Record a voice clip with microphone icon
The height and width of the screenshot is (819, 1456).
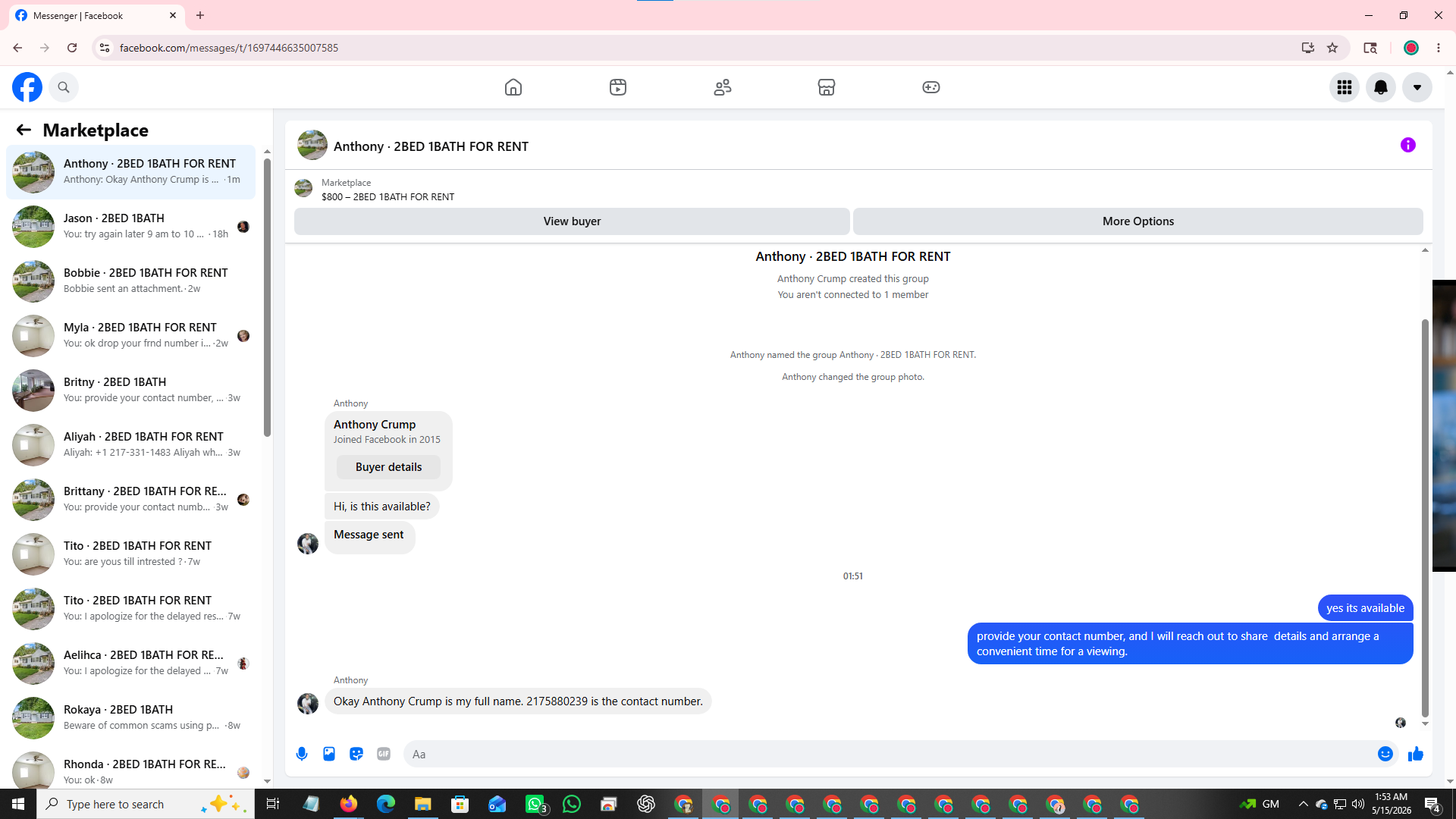point(302,754)
